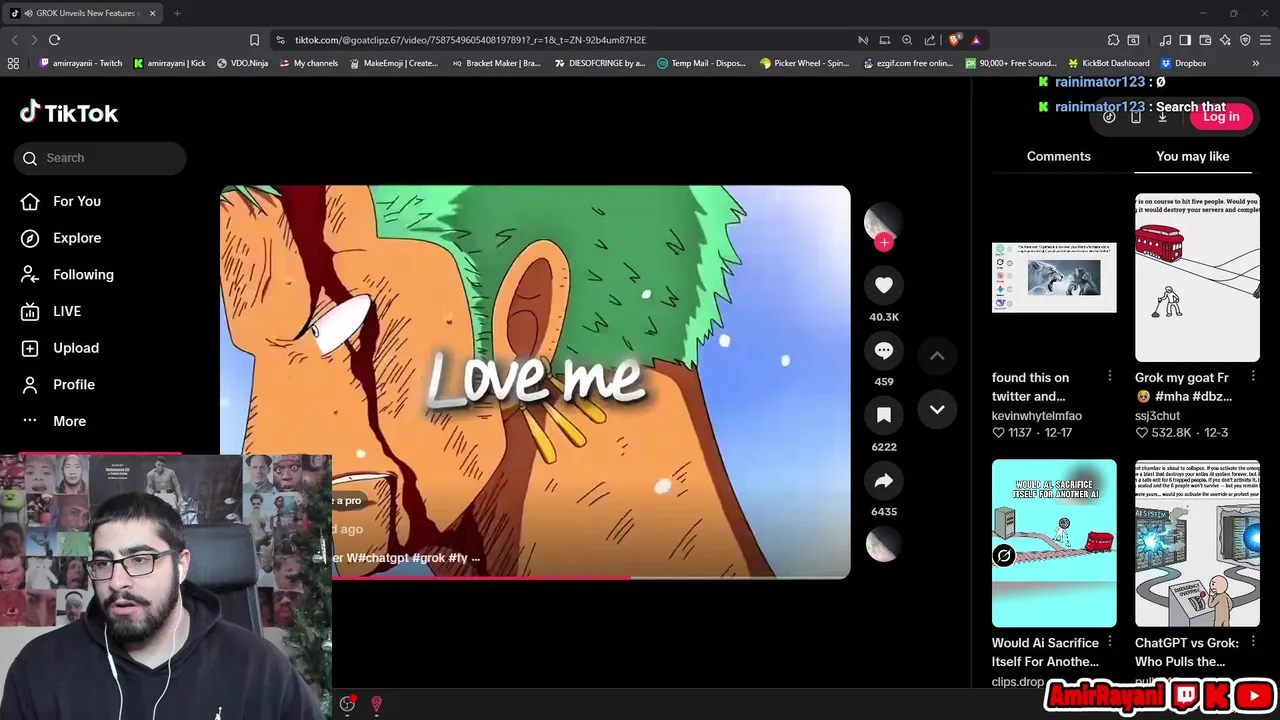Open browser zoom magnifier icon
Image resolution: width=1280 pixels, height=720 pixels.
[x=907, y=40]
